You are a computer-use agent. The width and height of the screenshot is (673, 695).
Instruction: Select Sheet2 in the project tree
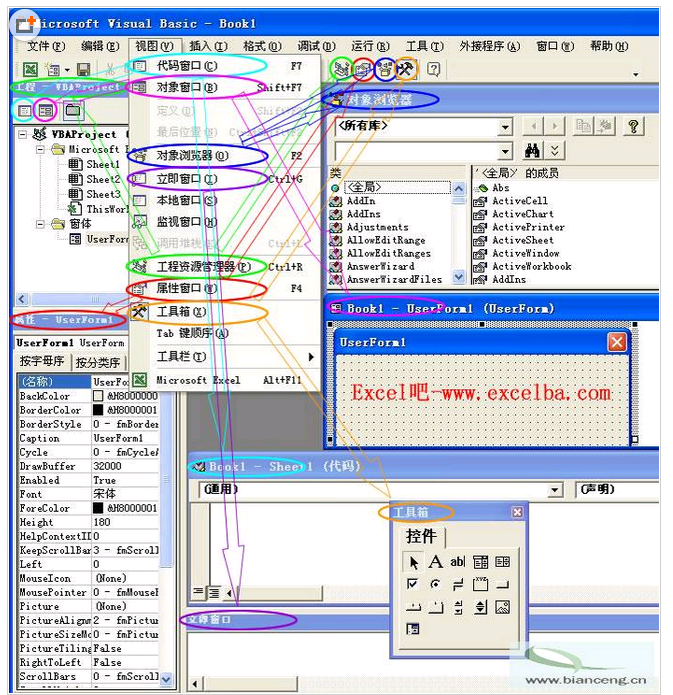pyautogui.click(x=102, y=179)
